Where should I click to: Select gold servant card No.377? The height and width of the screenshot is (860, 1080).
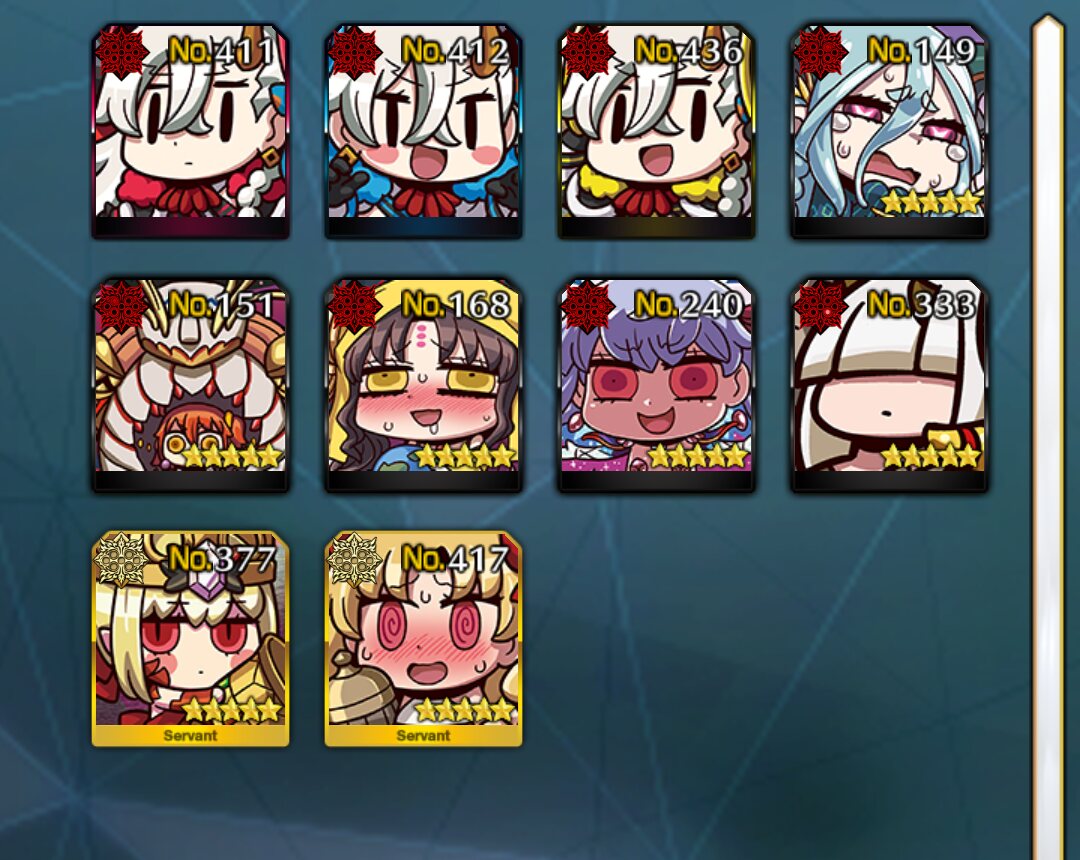click(191, 639)
